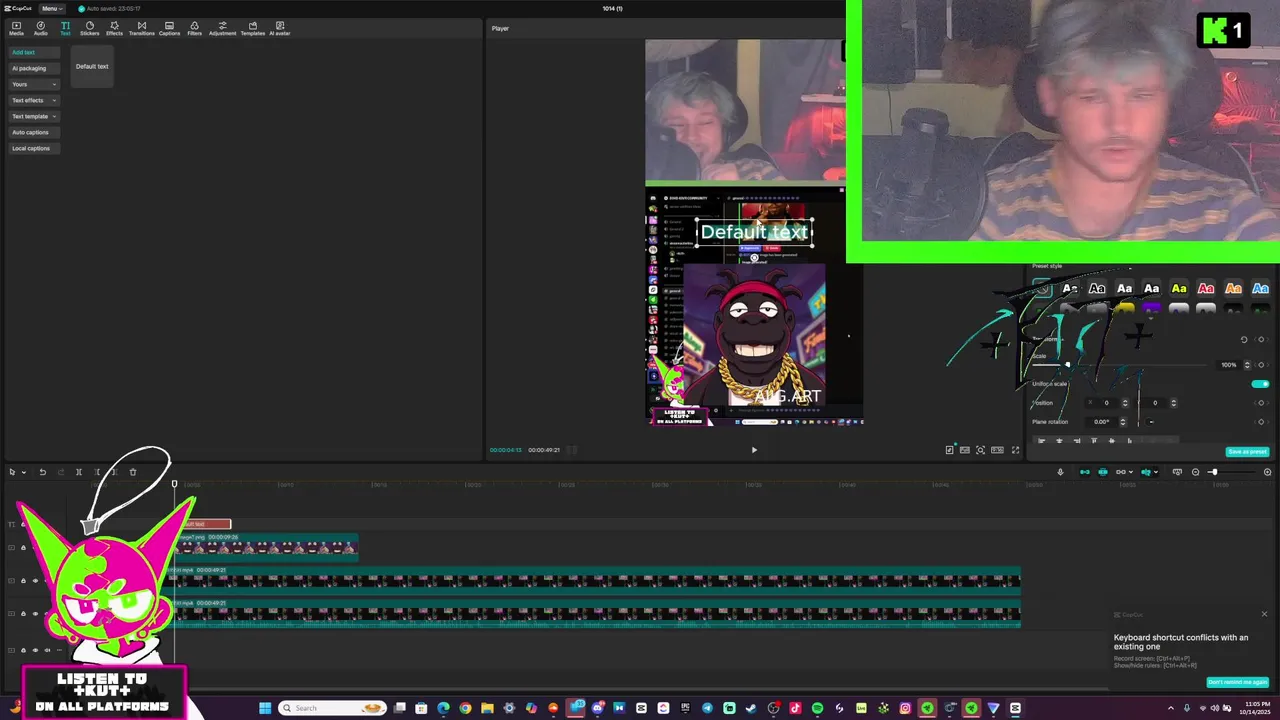The image size is (1280, 720).
Task: Open the Stickers tab
Action: point(90,28)
